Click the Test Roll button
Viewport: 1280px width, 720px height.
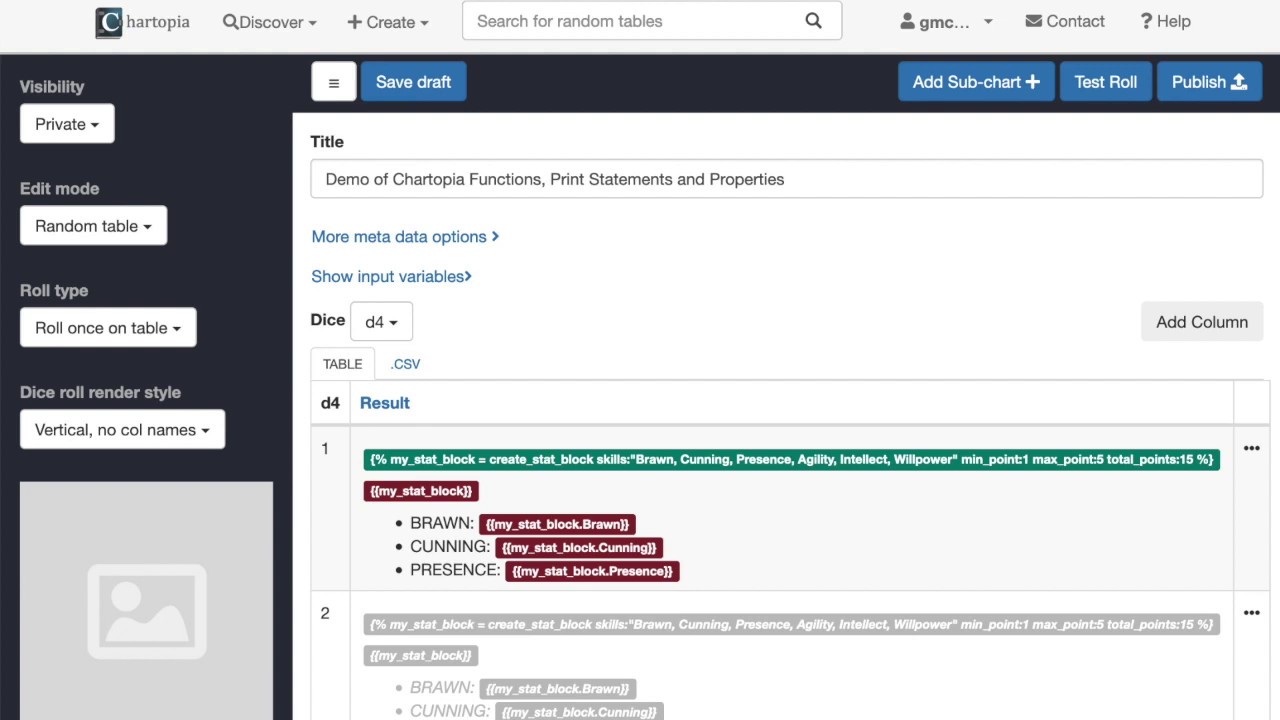pyautogui.click(x=1105, y=82)
